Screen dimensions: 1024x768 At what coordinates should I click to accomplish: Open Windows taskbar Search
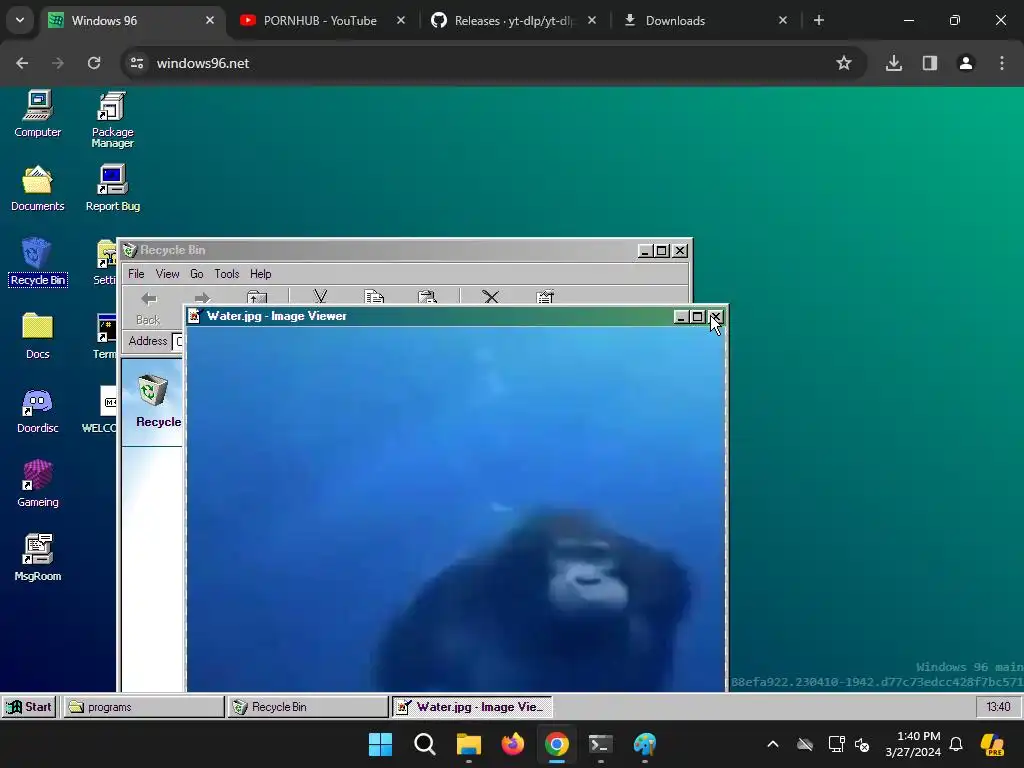(424, 744)
